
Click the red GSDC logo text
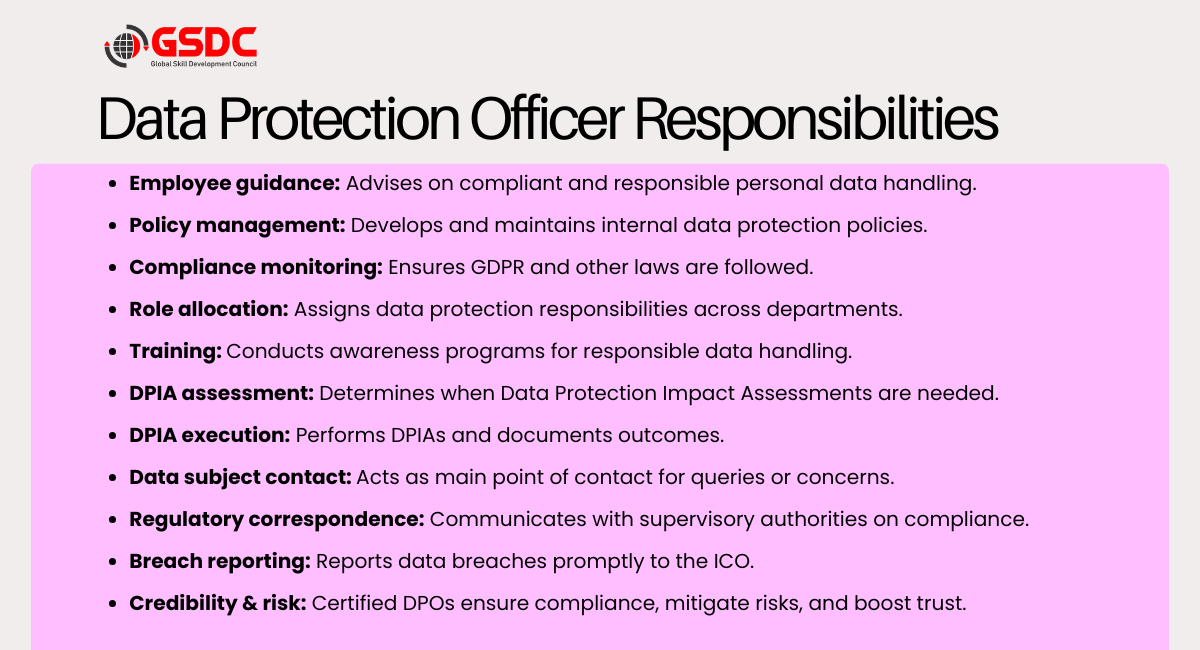coord(204,41)
